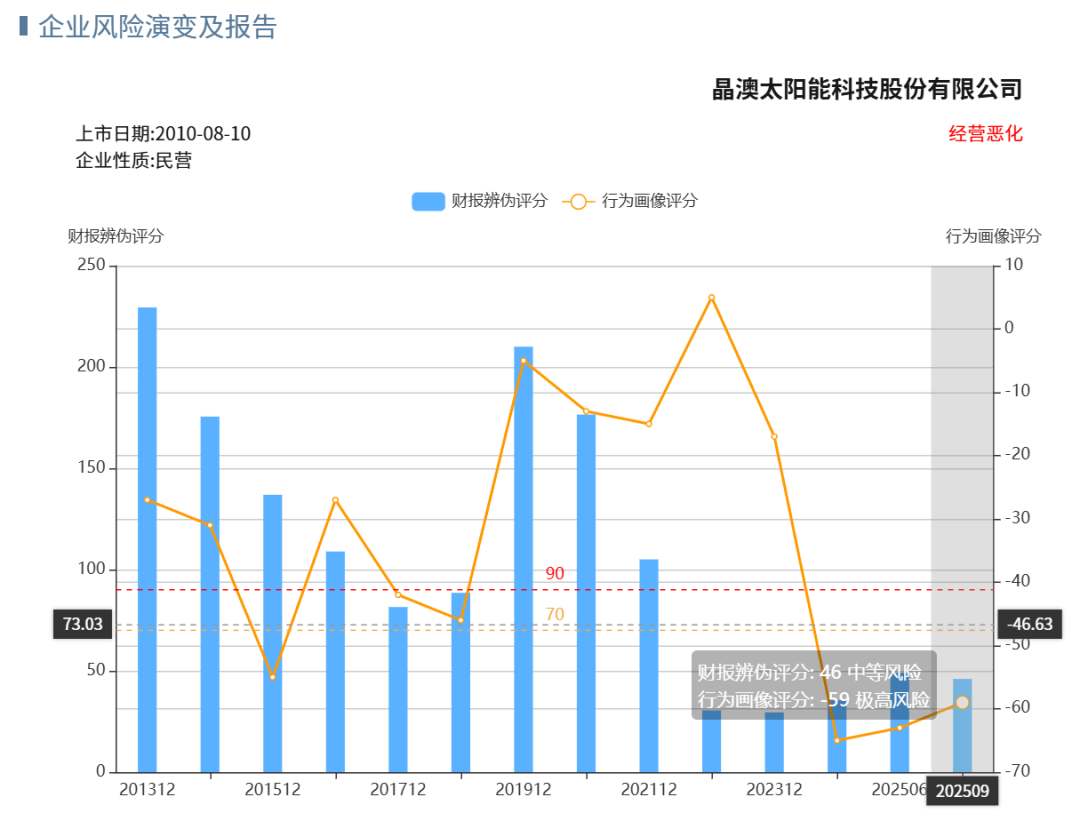Select the bar between 201512 and 201712
1080x821 pixels.
click(335, 662)
